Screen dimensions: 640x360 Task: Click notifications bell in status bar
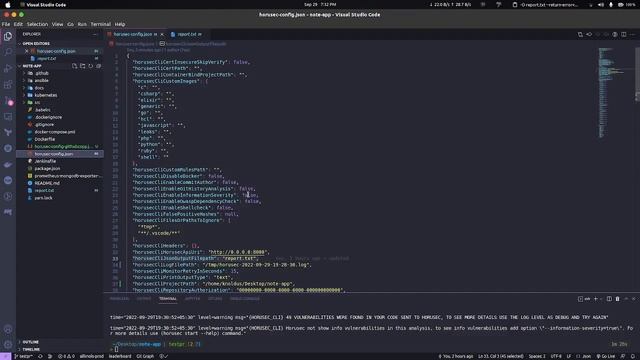click(x=633, y=356)
